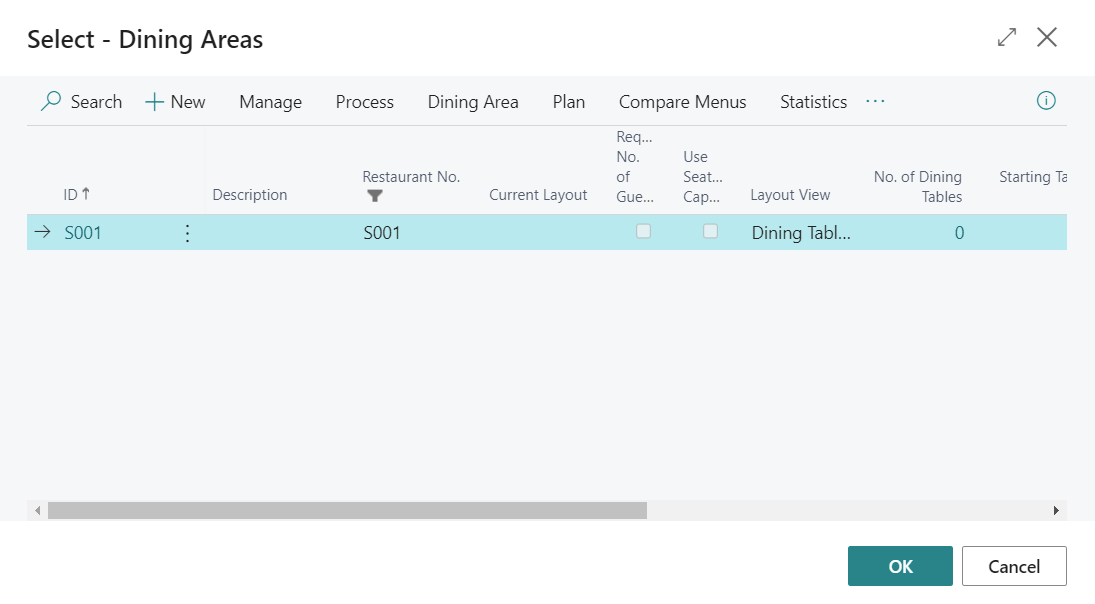Open the S001 row three-dot menu
Viewport: 1095px width, 604px height.
tap(187, 233)
